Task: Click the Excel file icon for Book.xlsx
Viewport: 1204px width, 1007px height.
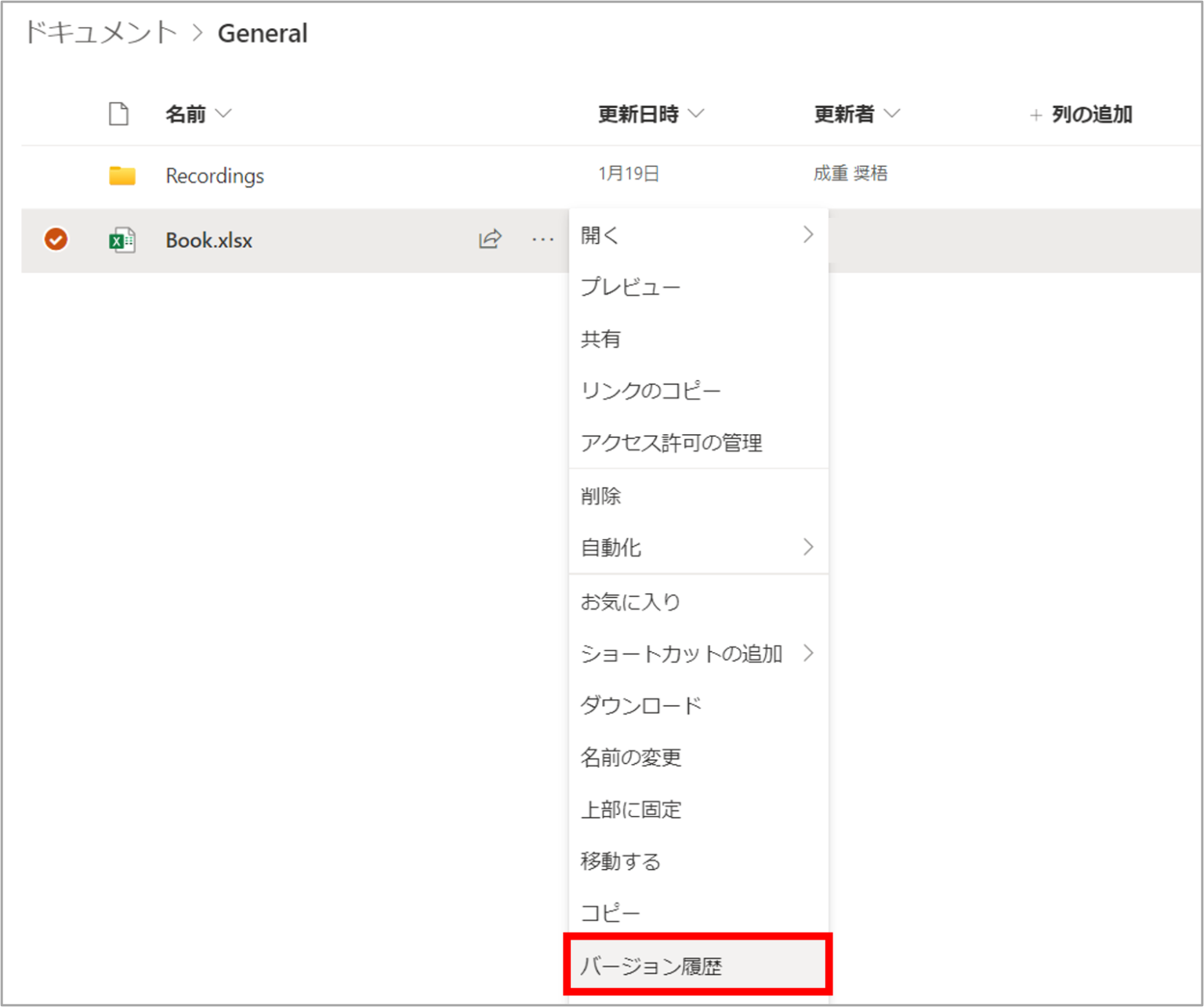Action: pos(121,241)
